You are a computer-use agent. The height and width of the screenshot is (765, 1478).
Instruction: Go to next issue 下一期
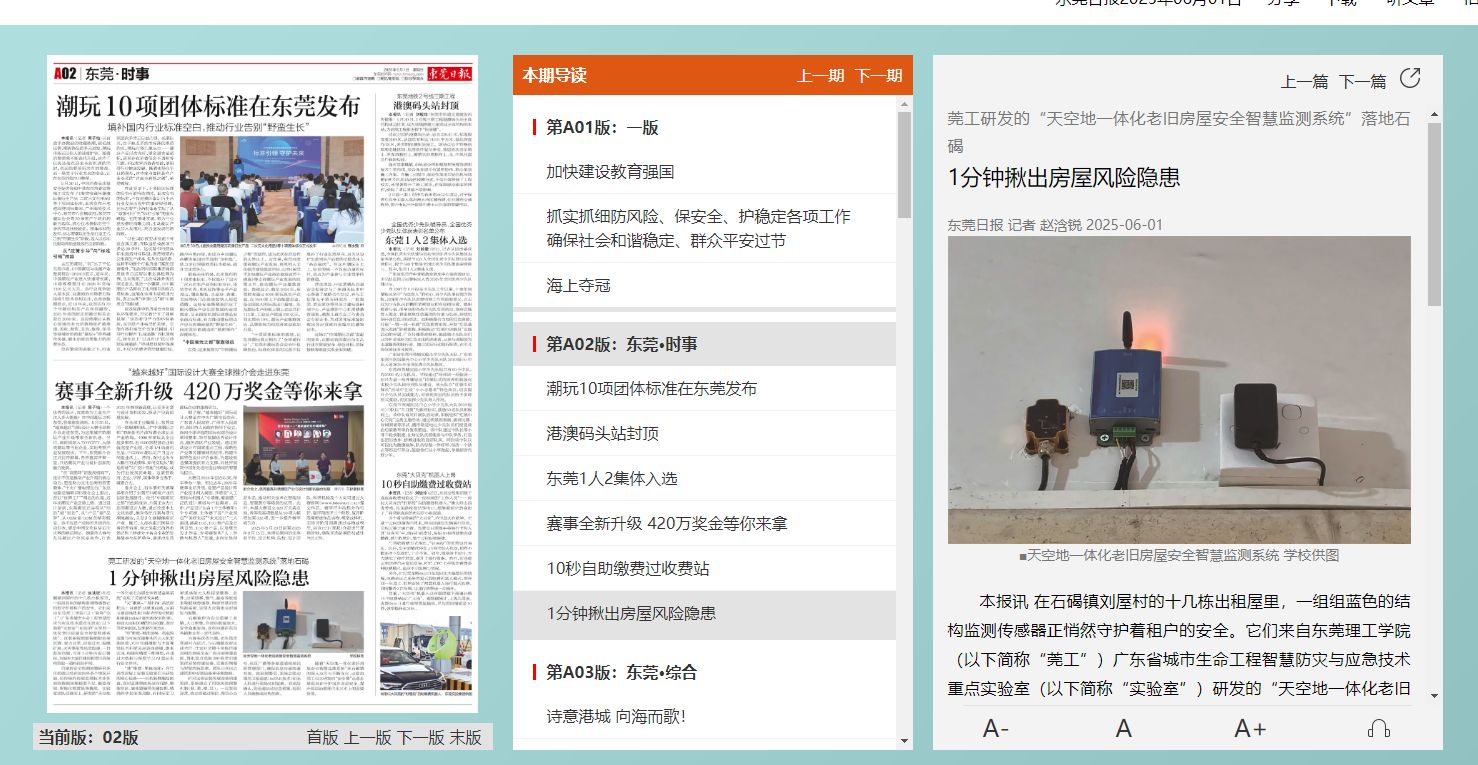coord(878,76)
